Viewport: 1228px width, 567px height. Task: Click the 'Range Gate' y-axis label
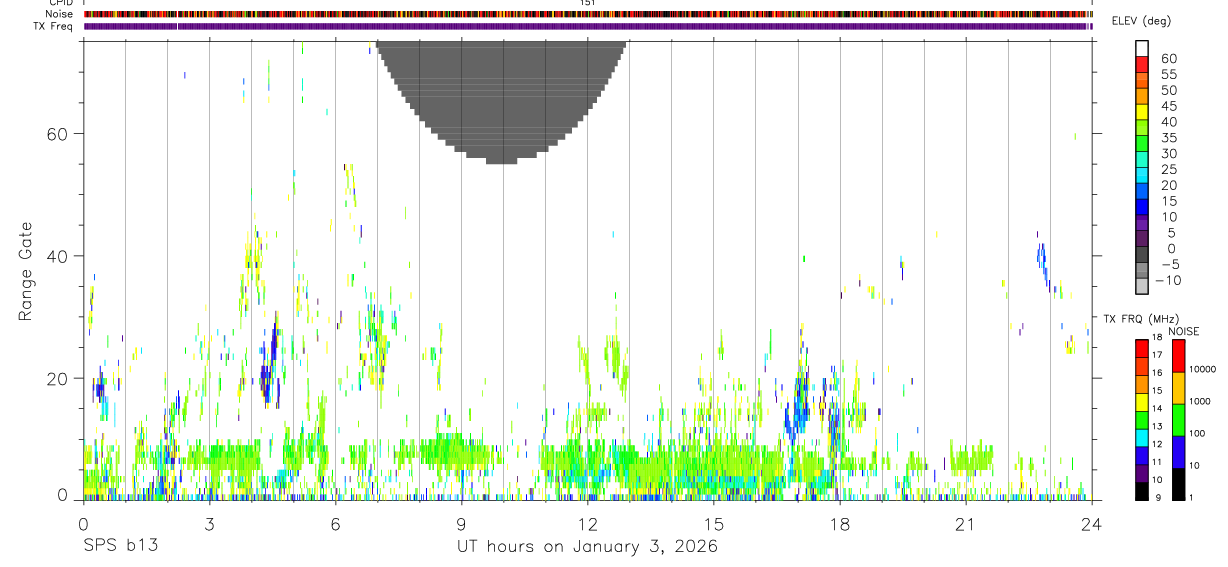26,271
